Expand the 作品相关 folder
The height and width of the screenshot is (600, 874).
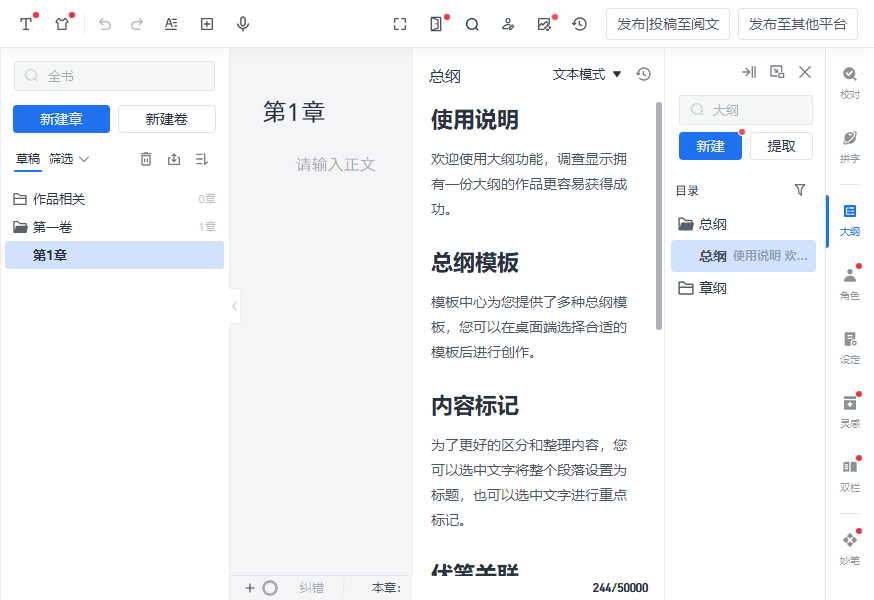[x=114, y=199]
